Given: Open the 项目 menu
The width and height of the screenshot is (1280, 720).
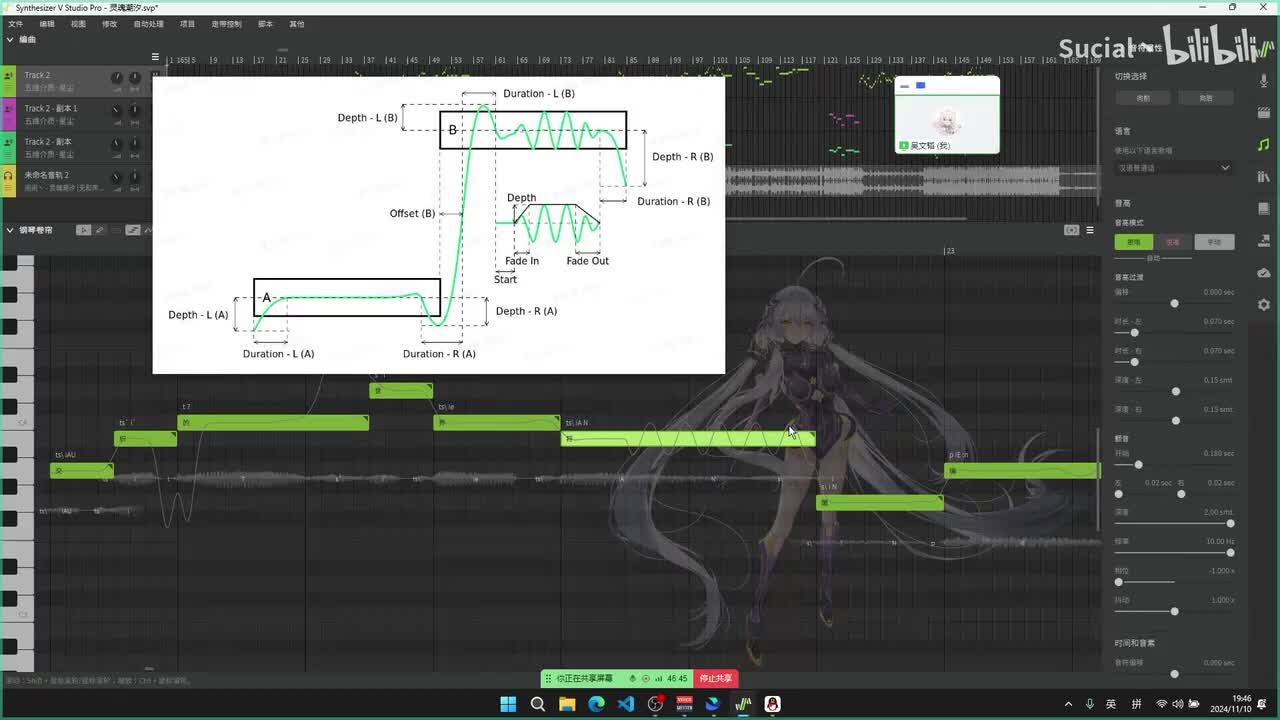Looking at the screenshot, I should pyautogui.click(x=187, y=24).
